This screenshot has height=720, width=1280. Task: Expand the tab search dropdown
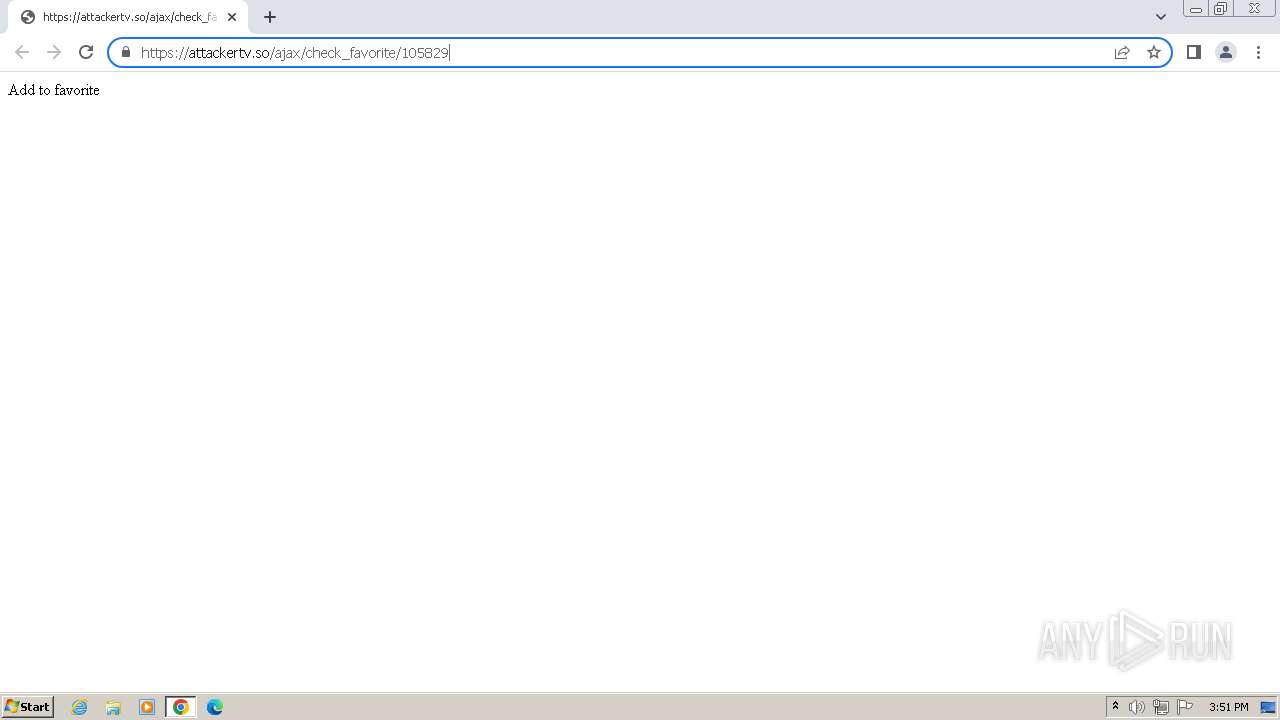click(1161, 17)
